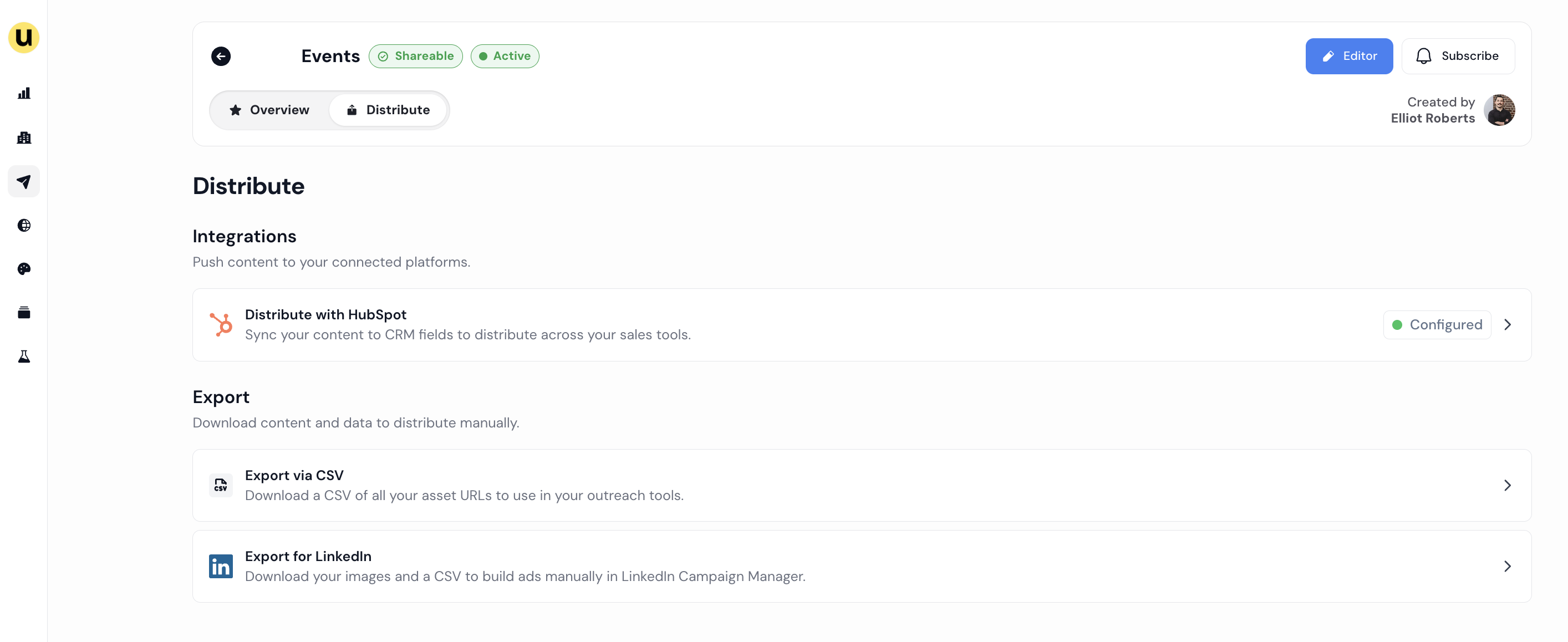The image size is (1568, 642).
Task: Expand the HubSpot integration chevron
Action: point(1507,324)
